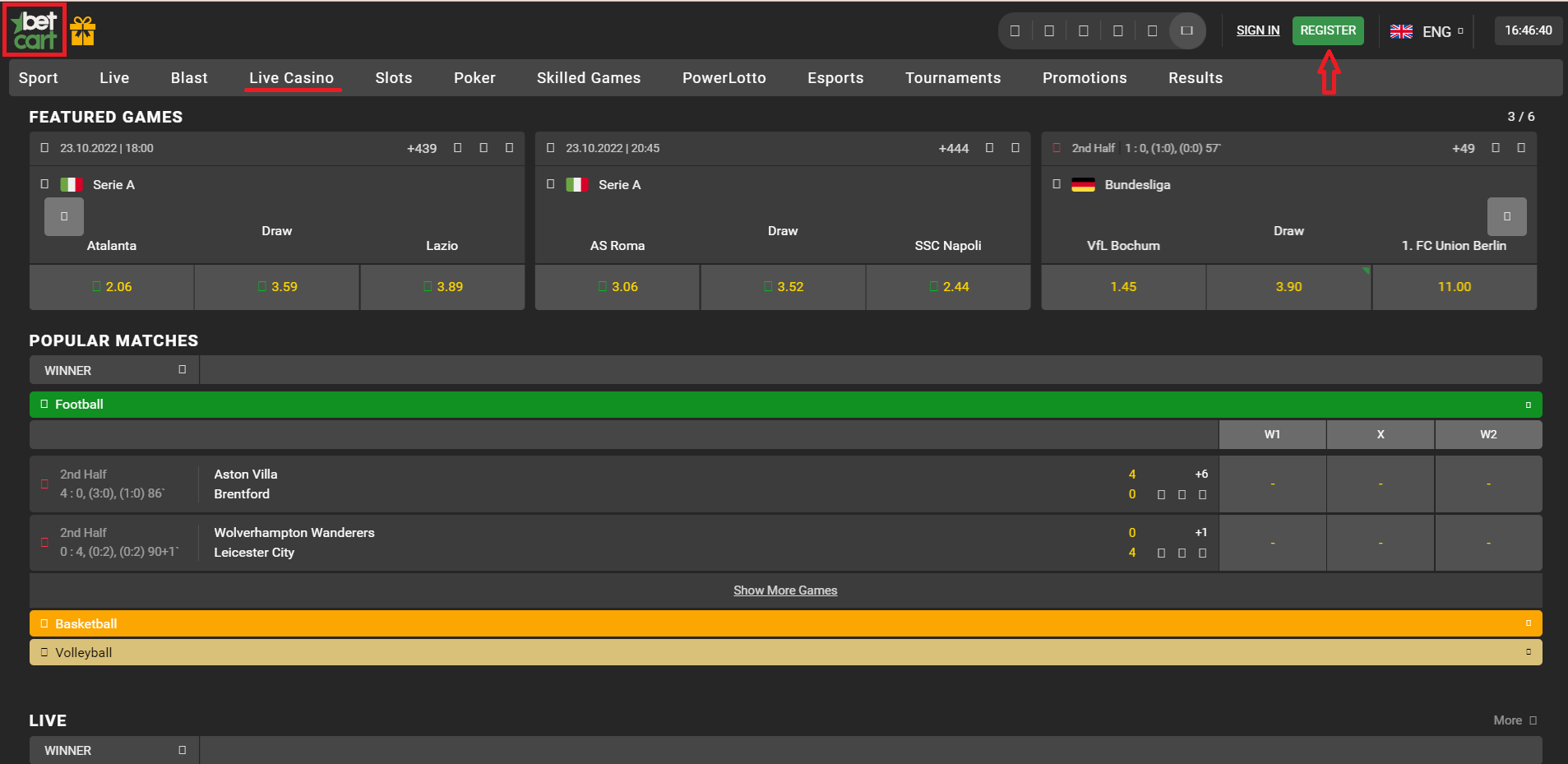Image resolution: width=1568 pixels, height=764 pixels.
Task: Open the Poker tab
Action: pos(474,78)
